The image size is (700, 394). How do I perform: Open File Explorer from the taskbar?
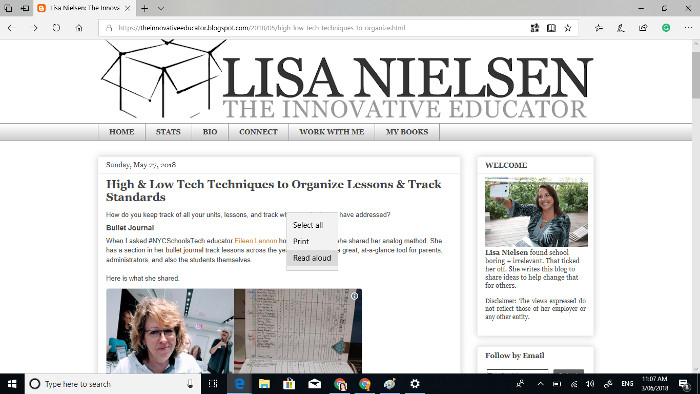(264, 384)
